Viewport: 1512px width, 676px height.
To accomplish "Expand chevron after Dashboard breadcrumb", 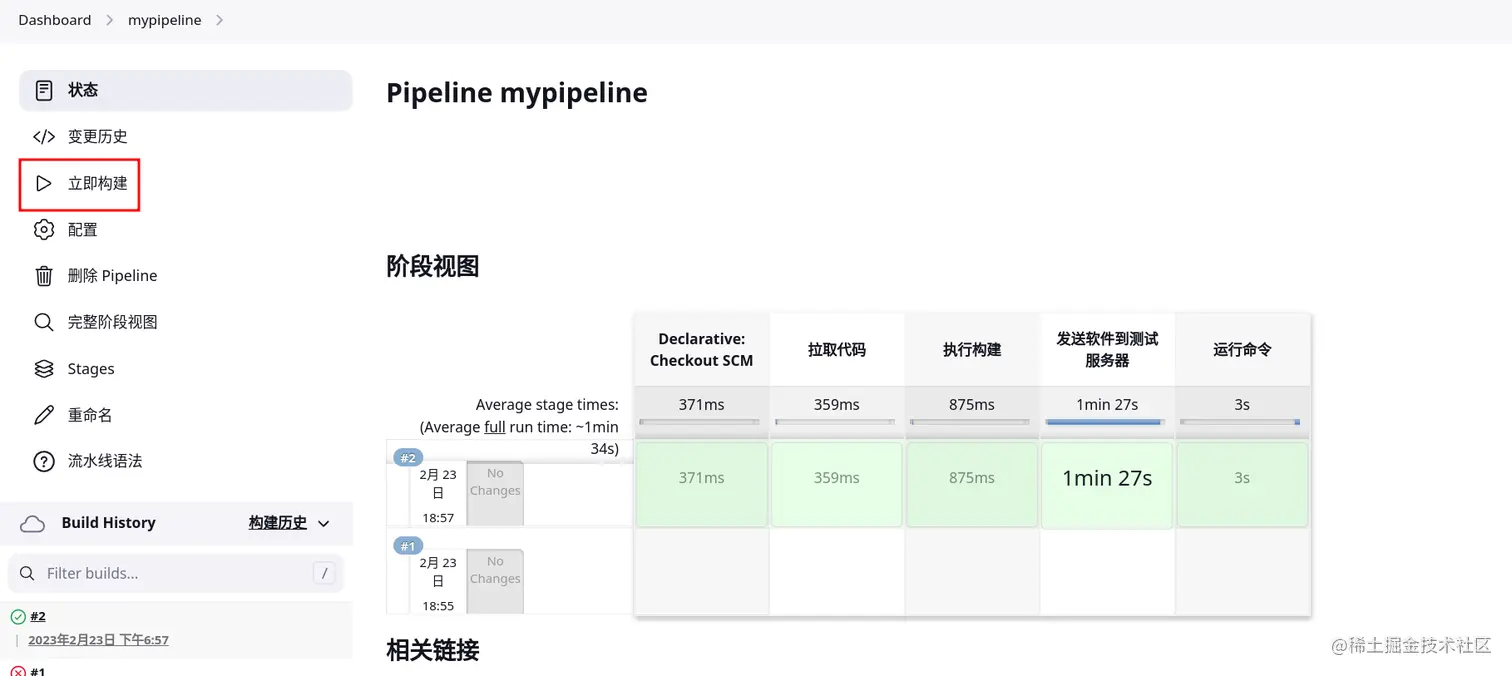I will tap(110, 20).
